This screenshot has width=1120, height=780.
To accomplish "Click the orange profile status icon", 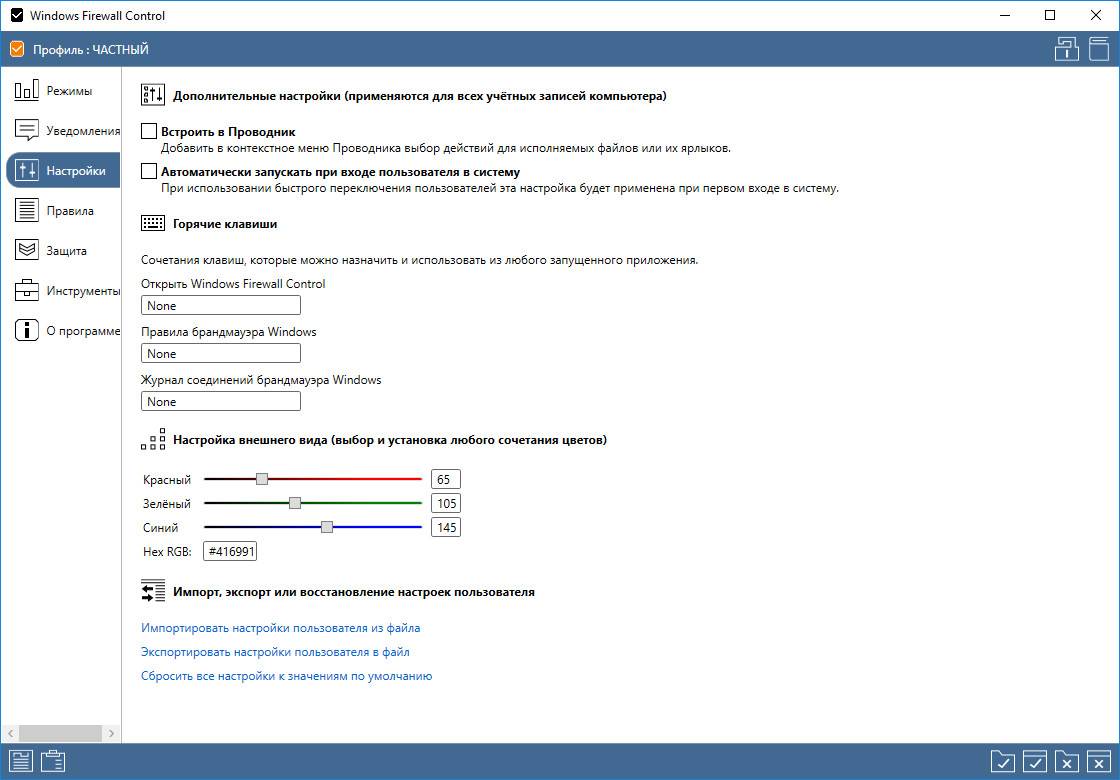I will 17,49.
